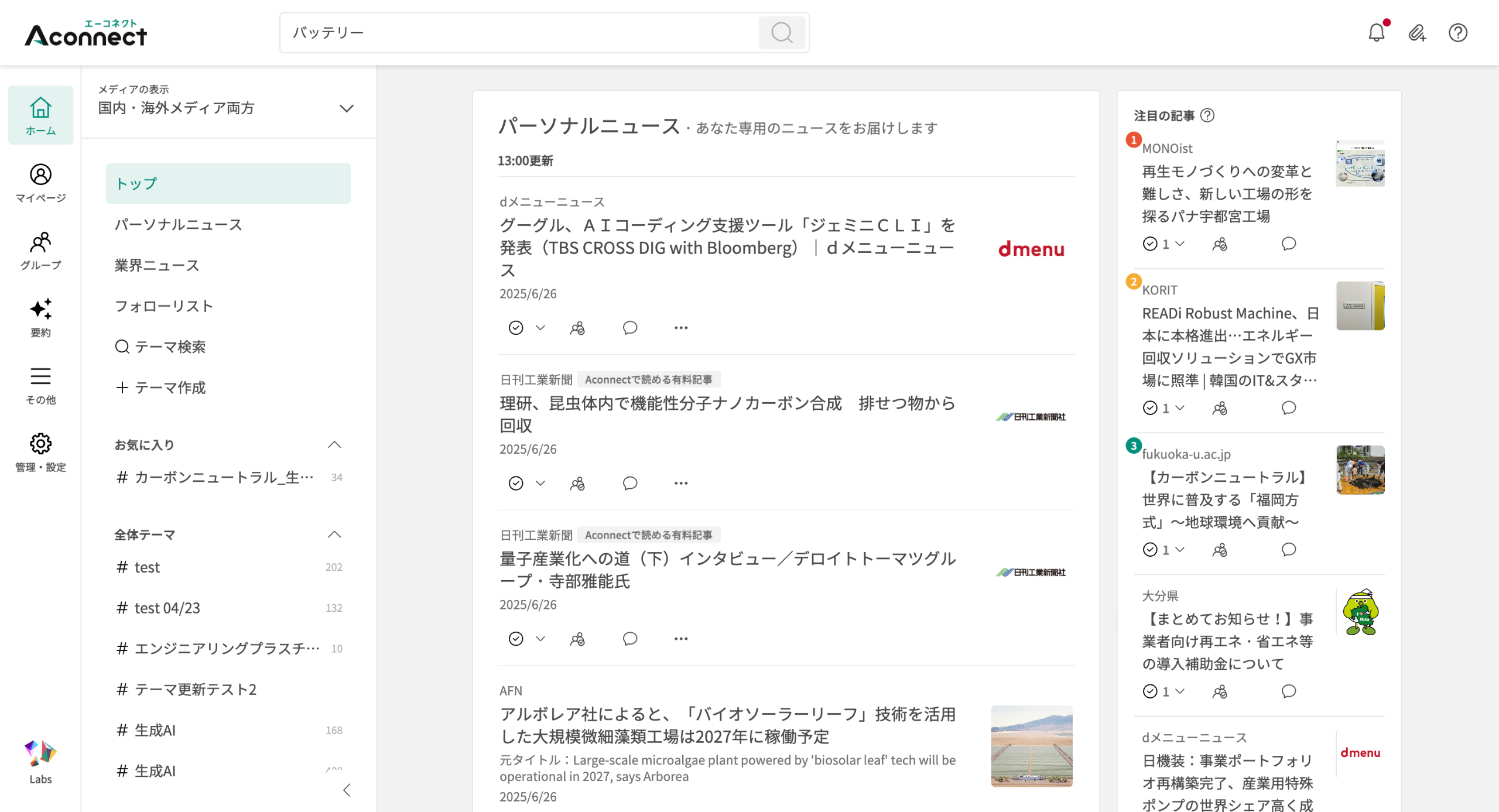Open the help question mark icon
The image size is (1499, 812).
[x=1457, y=33]
